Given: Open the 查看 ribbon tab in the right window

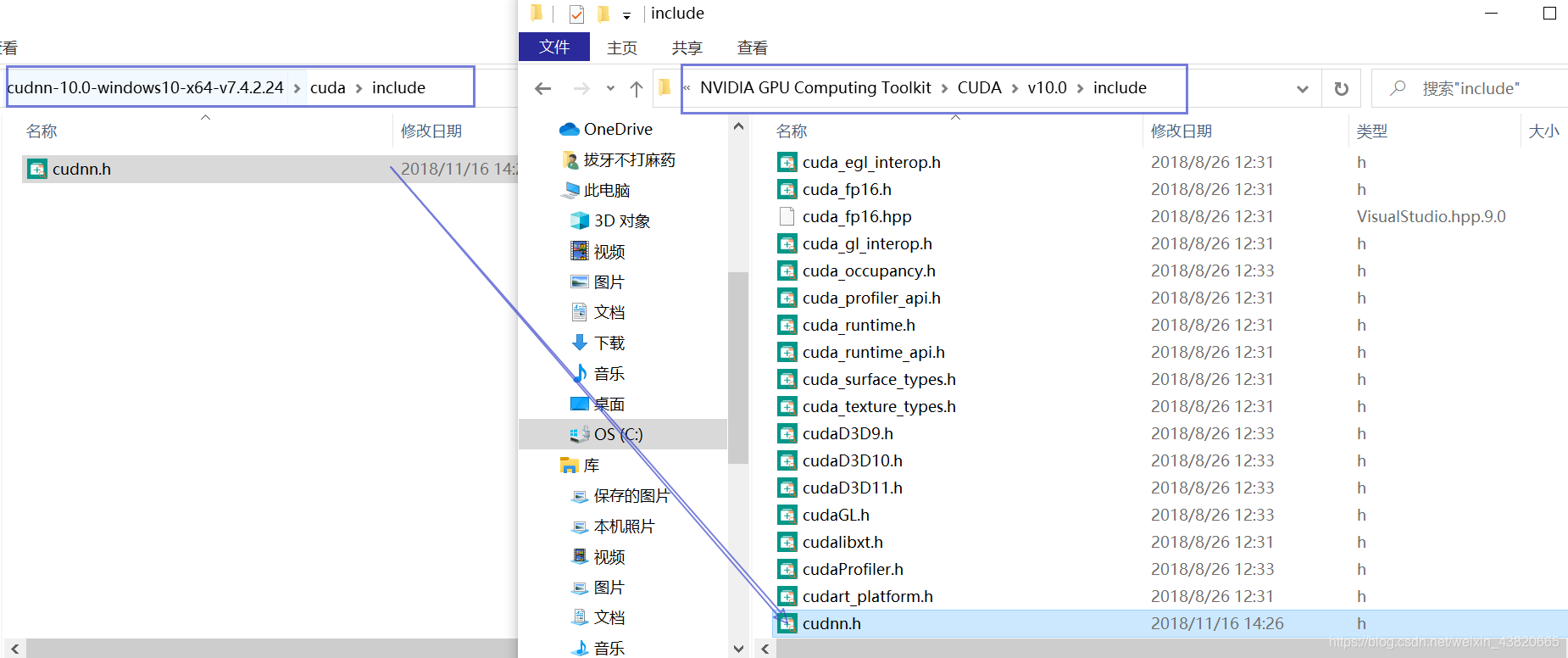Looking at the screenshot, I should [753, 47].
